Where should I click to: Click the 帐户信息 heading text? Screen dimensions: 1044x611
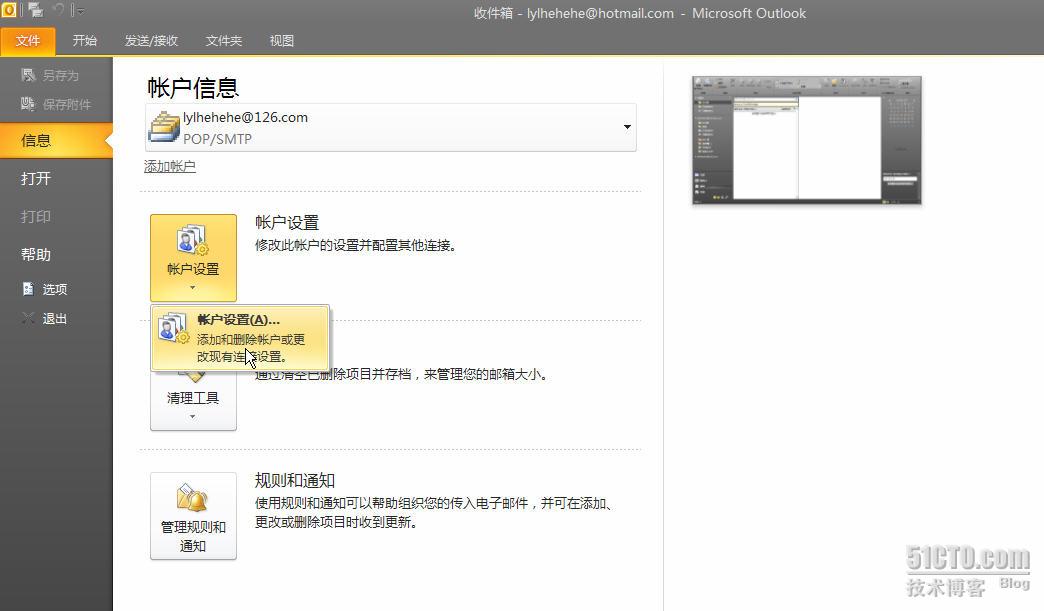pyautogui.click(x=193, y=88)
